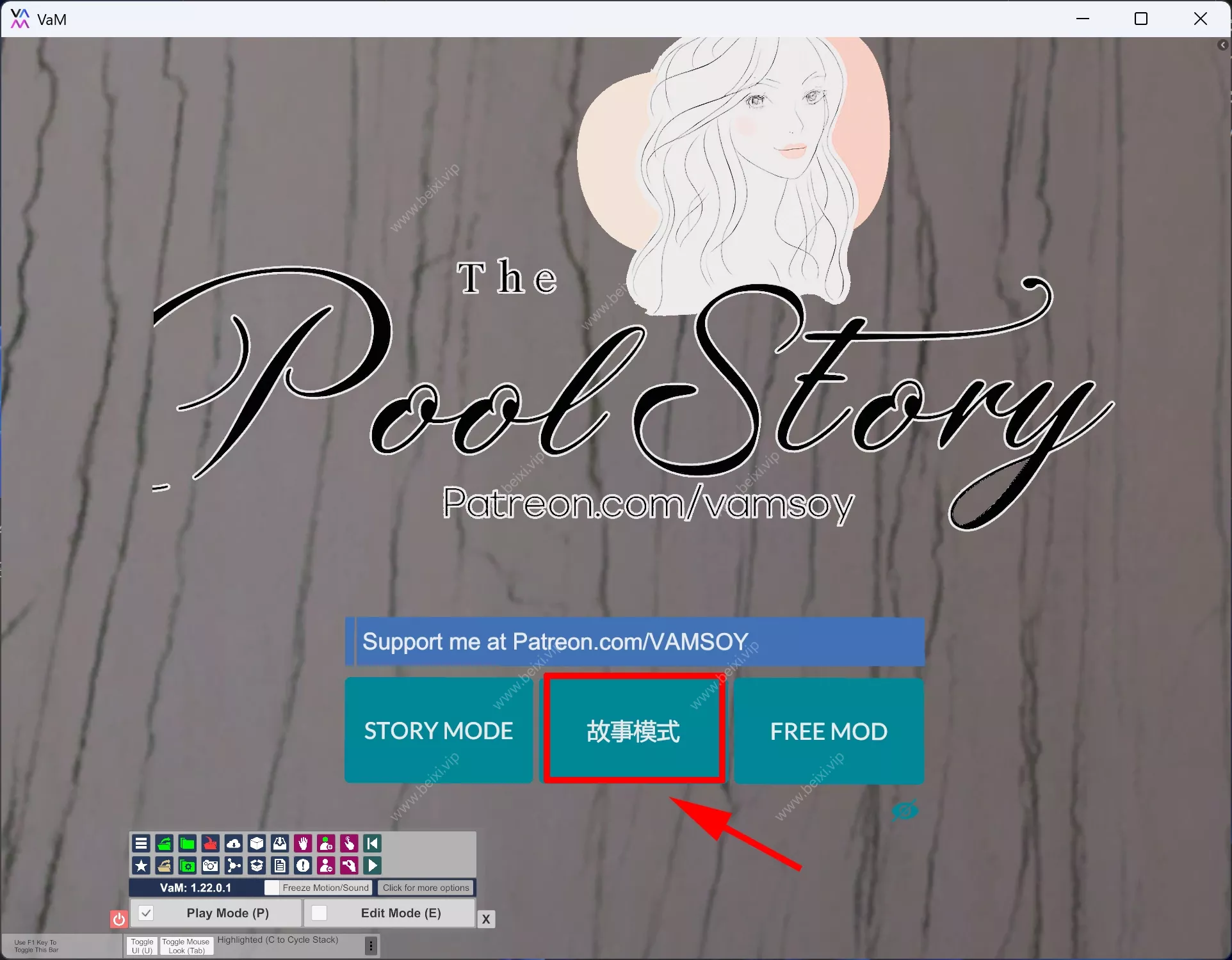The width and height of the screenshot is (1232, 960).
Task: Open the hamburger main menu icon
Action: click(x=142, y=844)
